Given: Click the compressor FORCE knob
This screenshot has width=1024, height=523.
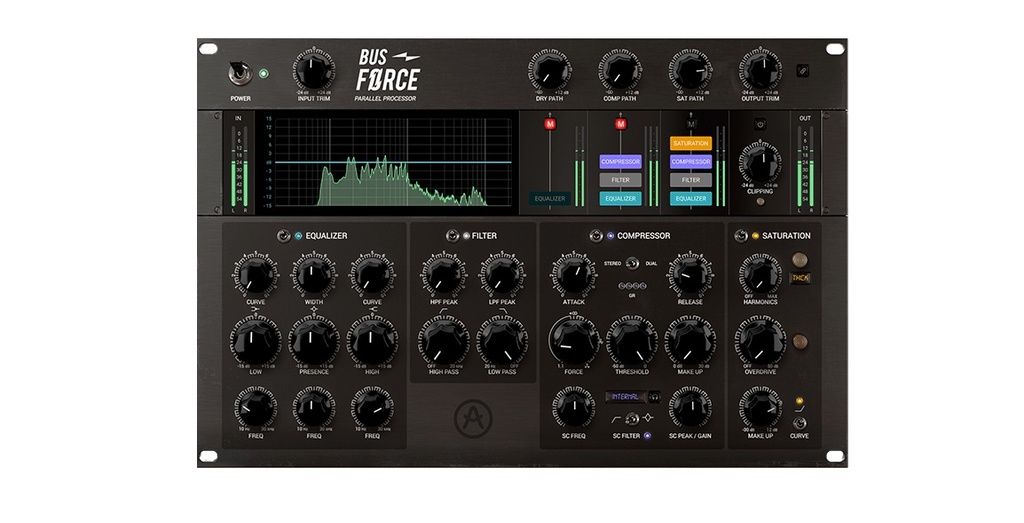Looking at the screenshot, I should [x=573, y=341].
